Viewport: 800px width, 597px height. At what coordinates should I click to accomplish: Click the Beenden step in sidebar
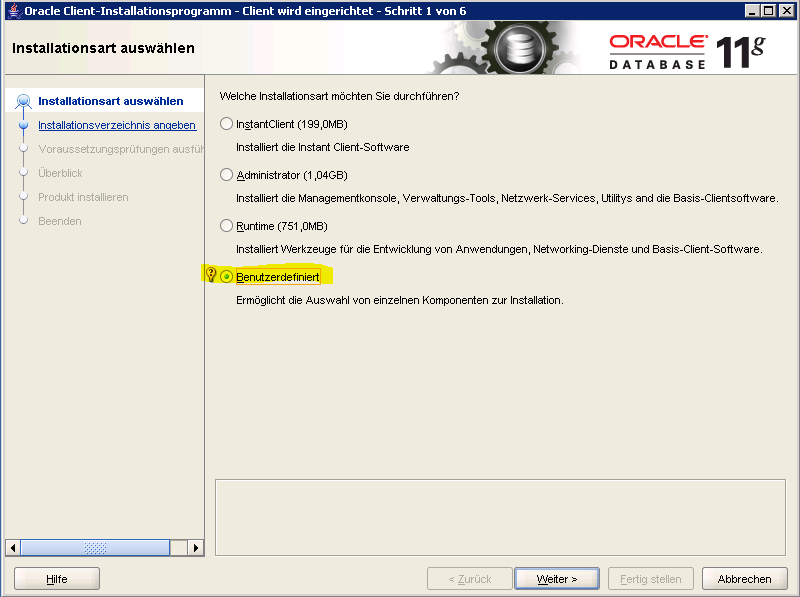coord(60,221)
